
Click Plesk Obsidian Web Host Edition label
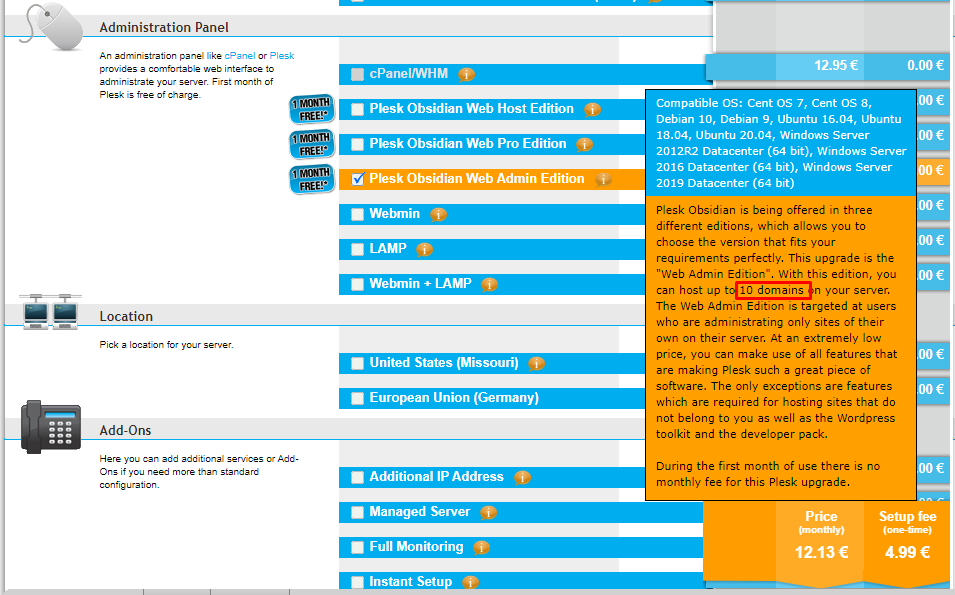tap(471, 108)
